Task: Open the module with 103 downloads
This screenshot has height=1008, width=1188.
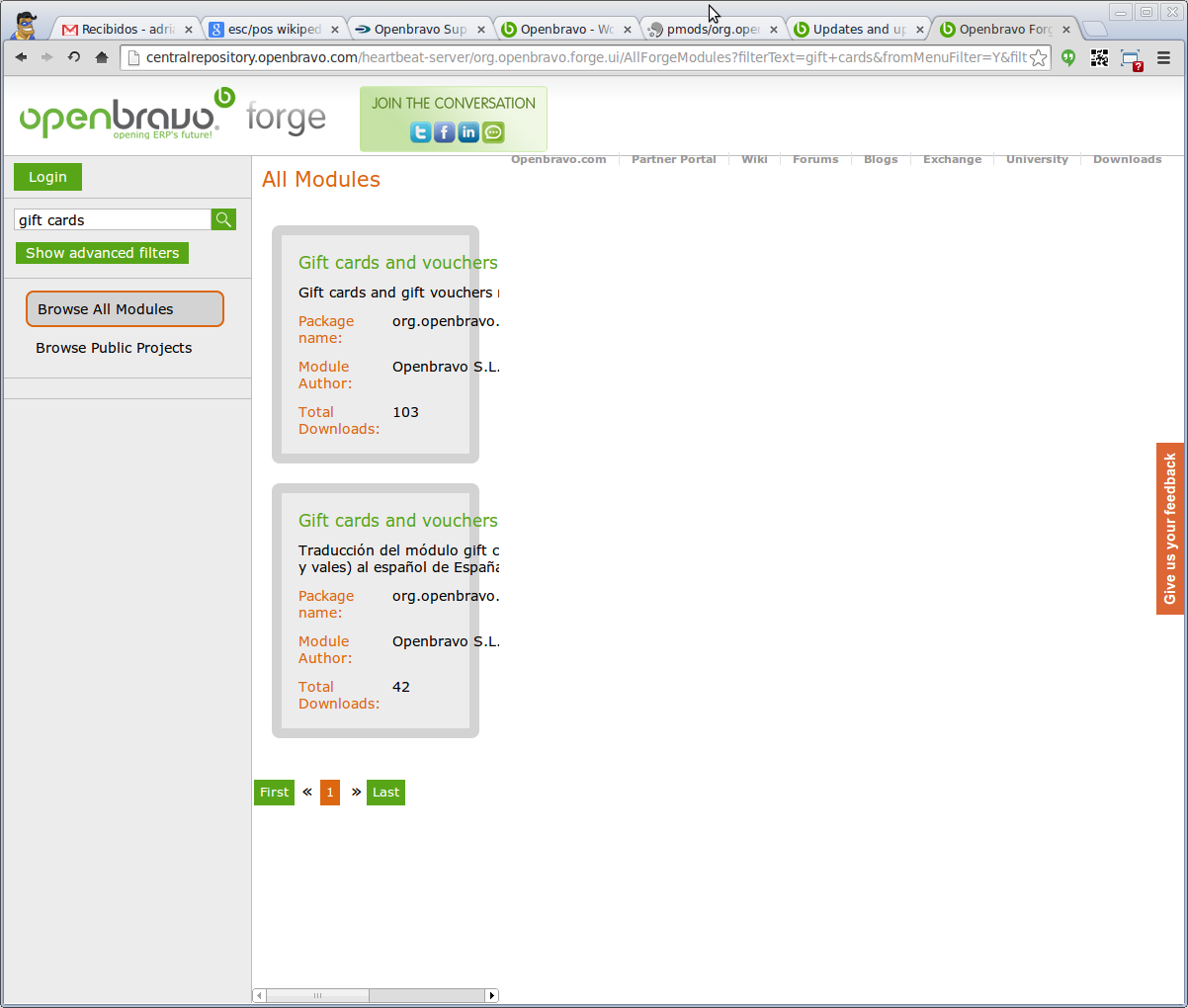Action: [x=398, y=263]
